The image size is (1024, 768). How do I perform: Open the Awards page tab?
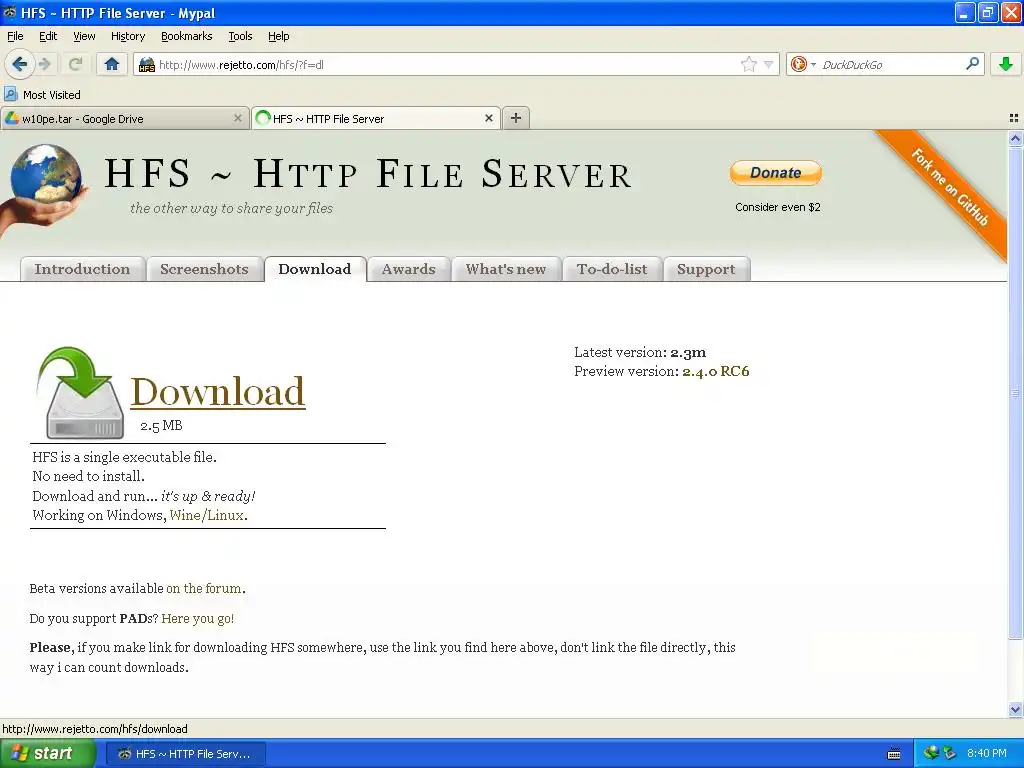click(x=409, y=269)
